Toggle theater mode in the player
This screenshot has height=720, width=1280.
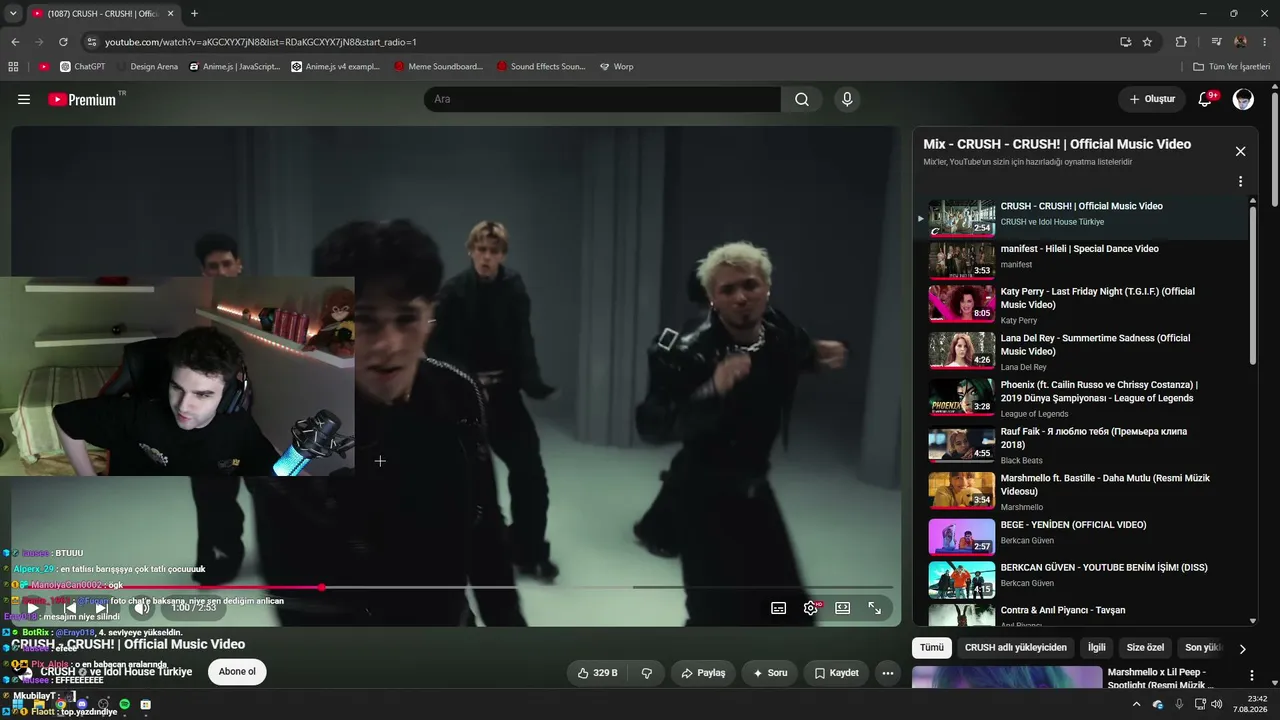[842, 607]
